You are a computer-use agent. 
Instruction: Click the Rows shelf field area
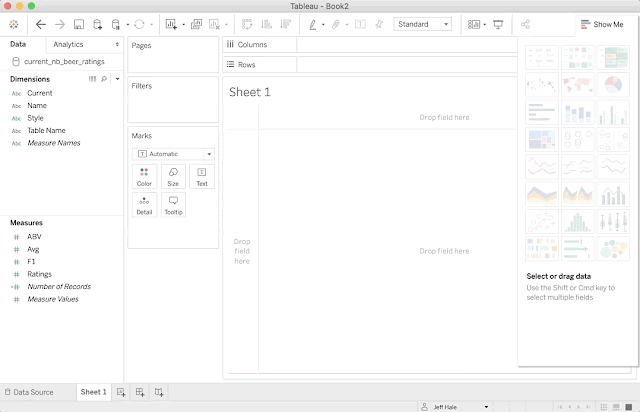pos(407,65)
